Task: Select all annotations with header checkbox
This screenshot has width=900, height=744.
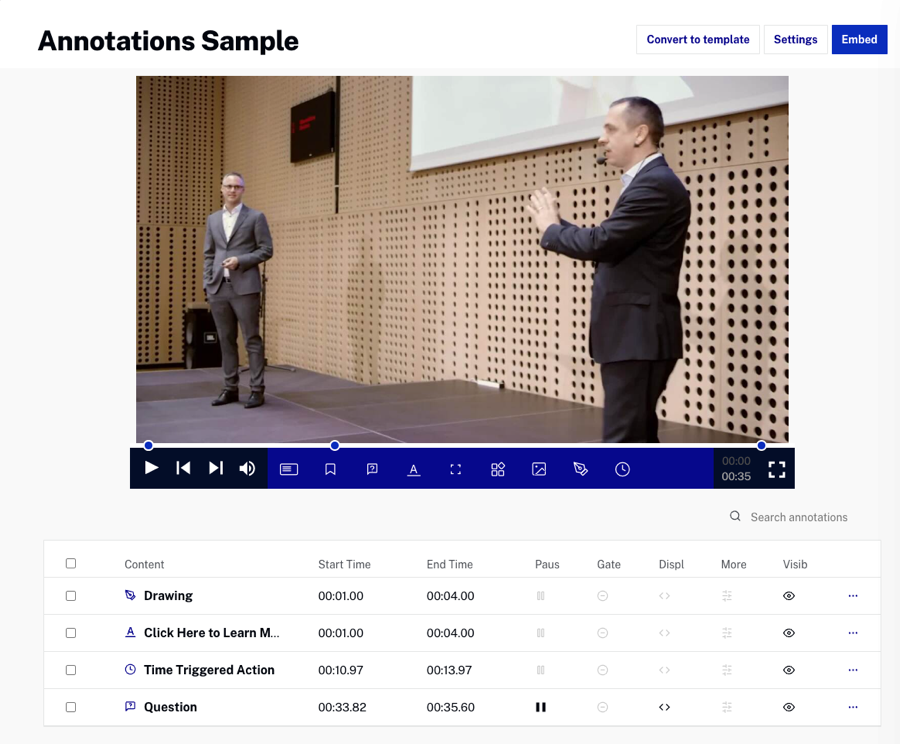Action: tap(71, 564)
